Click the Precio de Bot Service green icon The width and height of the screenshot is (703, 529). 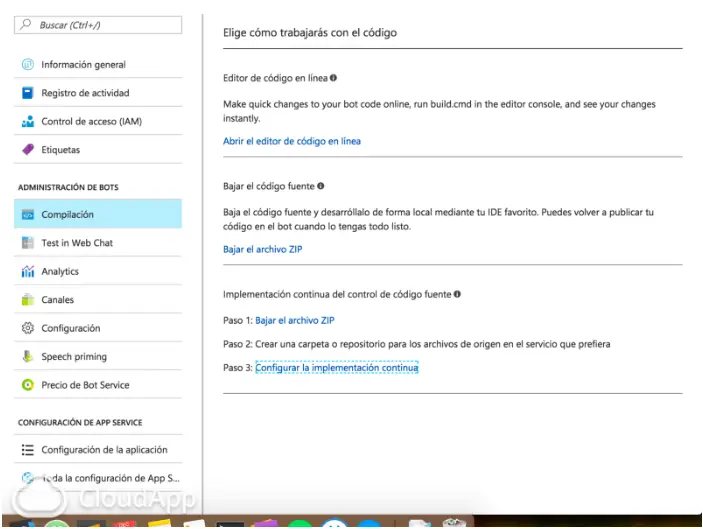coord(28,385)
